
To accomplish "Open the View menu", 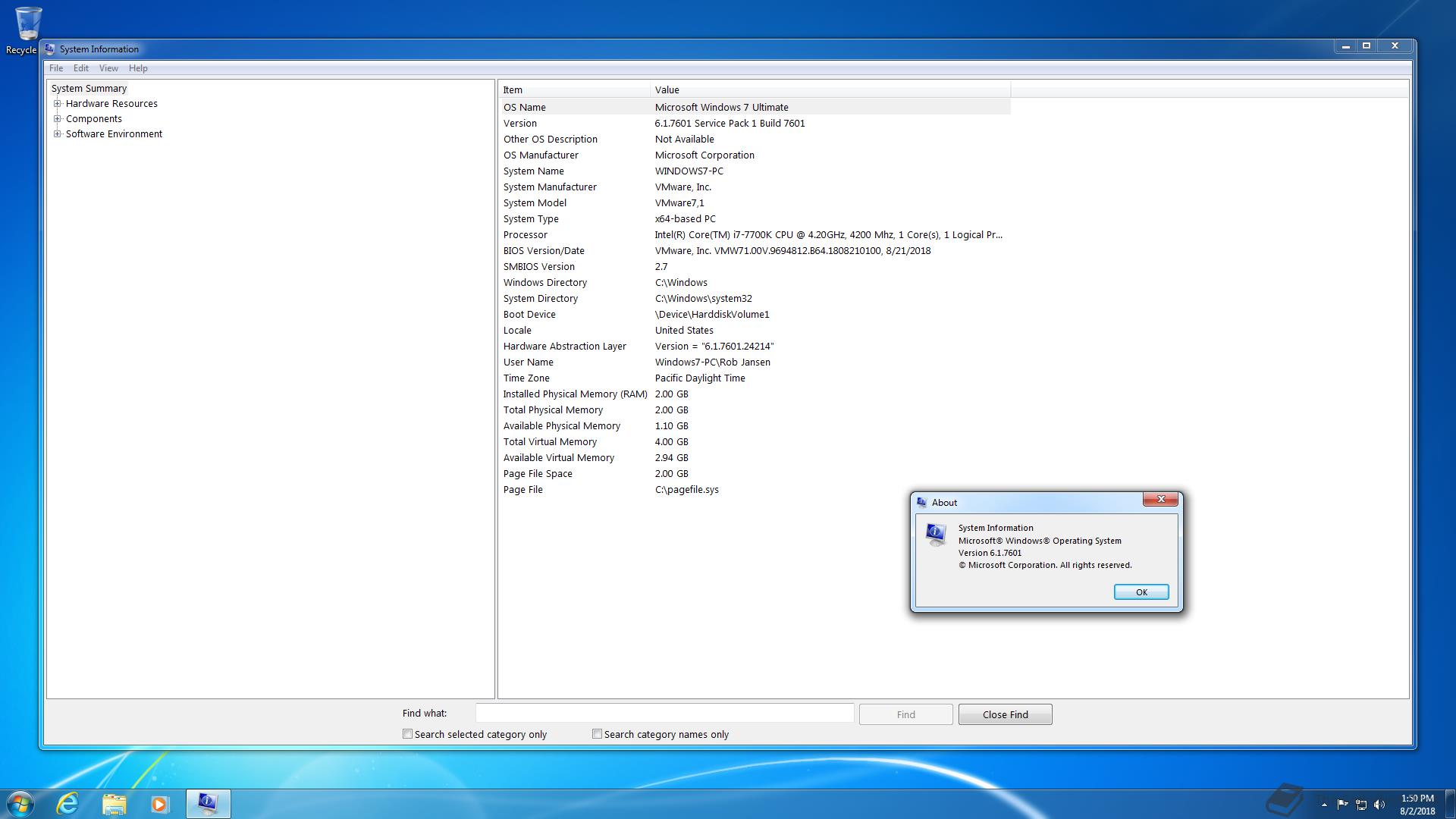I will (x=108, y=68).
